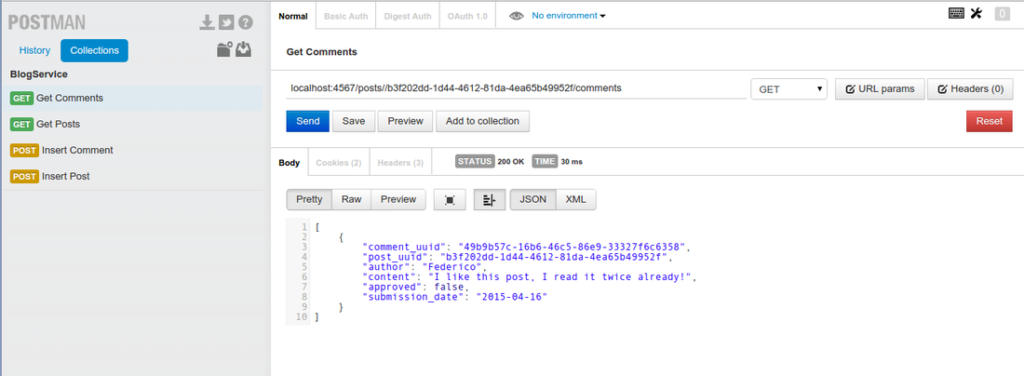Switch to Basic Auth tab
1024x376 pixels.
tap(346, 16)
